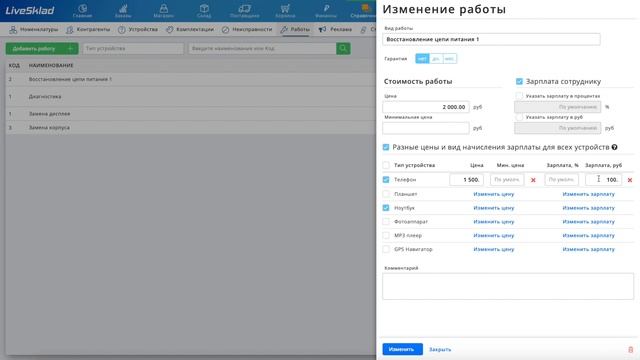
Task: Switch to the Неисправности tab
Action: [247, 29]
